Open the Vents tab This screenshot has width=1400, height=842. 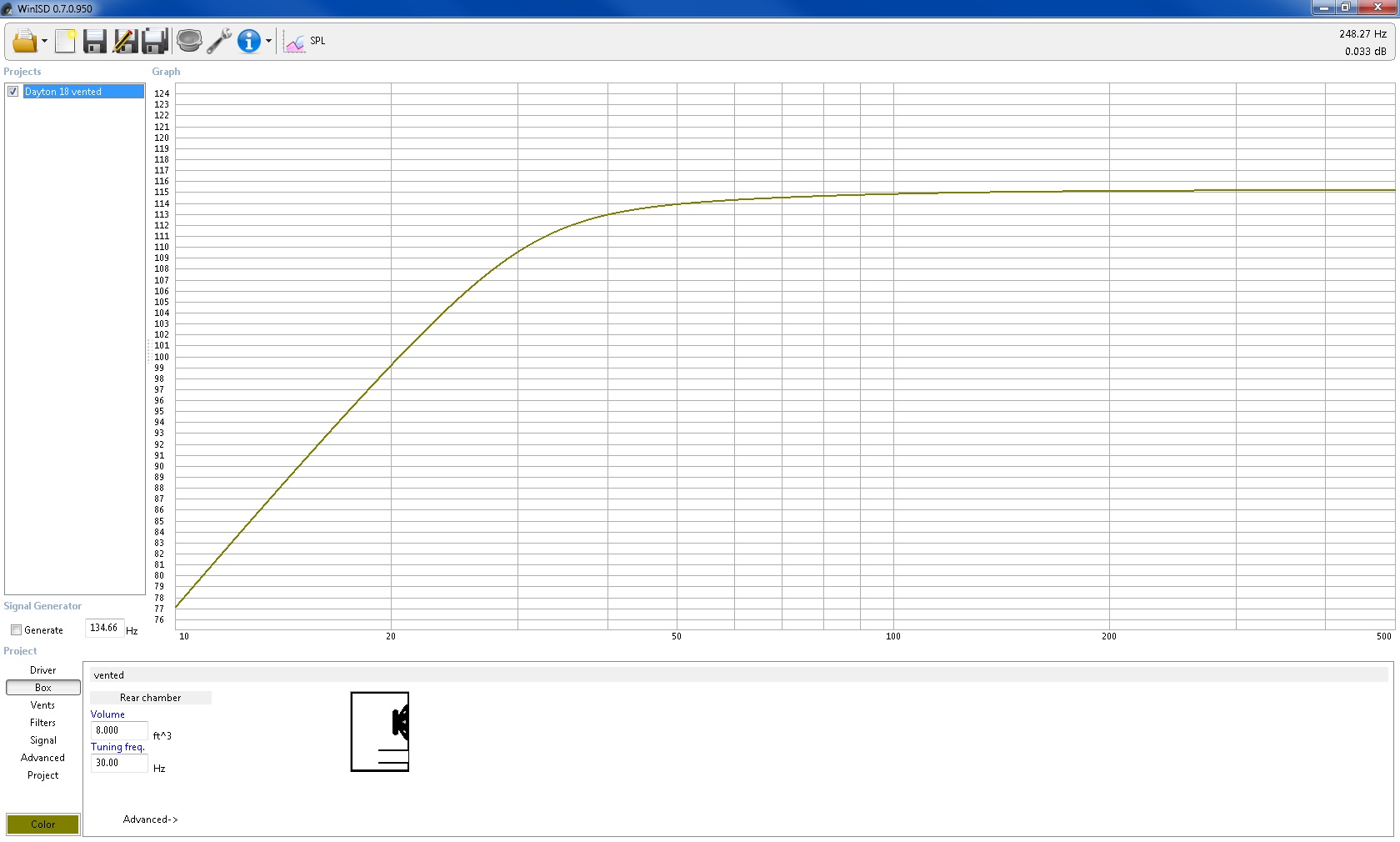(43, 705)
